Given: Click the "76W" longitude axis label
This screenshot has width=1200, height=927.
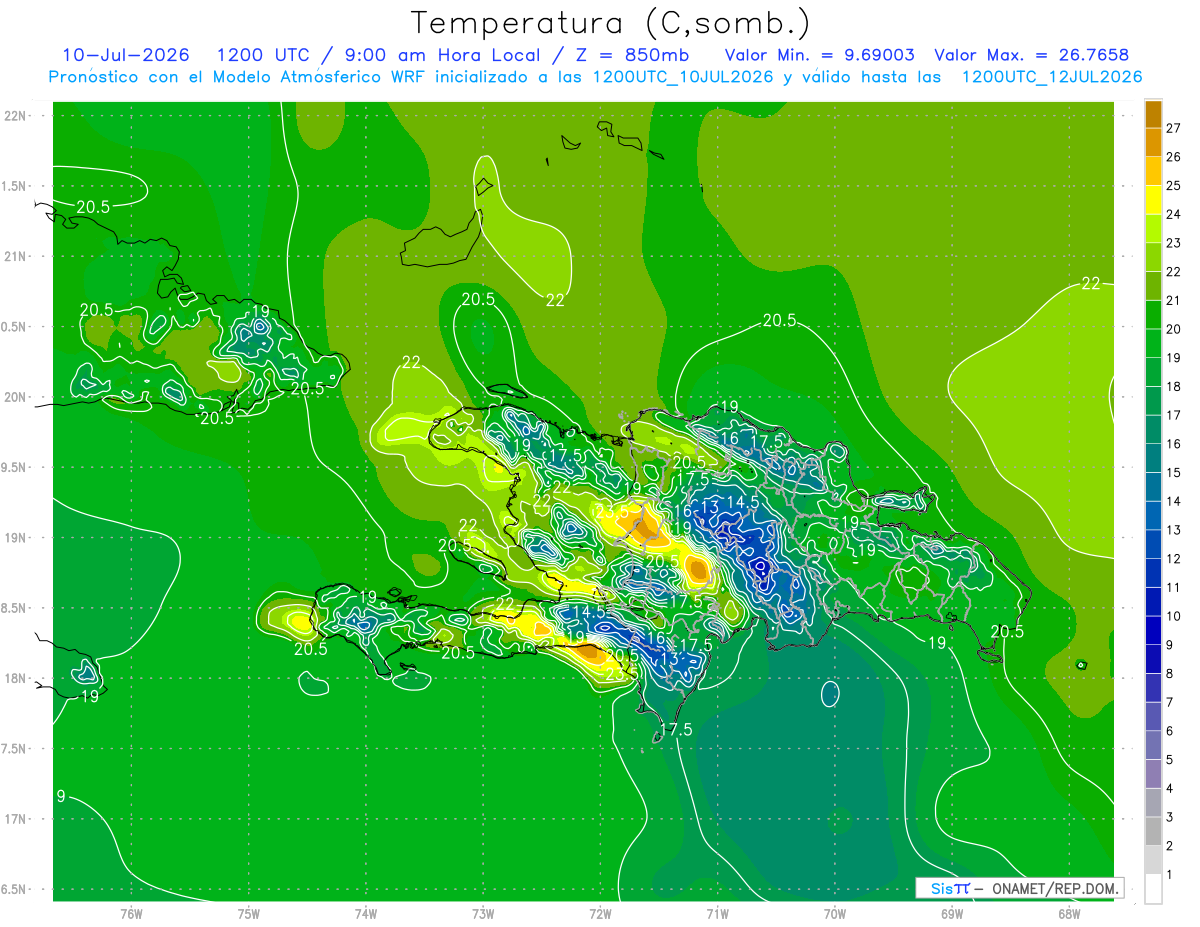Looking at the screenshot, I should 131,914.
